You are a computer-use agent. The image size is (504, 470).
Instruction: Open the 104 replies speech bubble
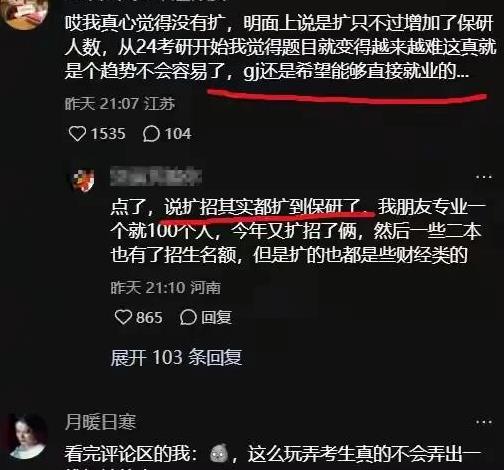click(x=151, y=134)
